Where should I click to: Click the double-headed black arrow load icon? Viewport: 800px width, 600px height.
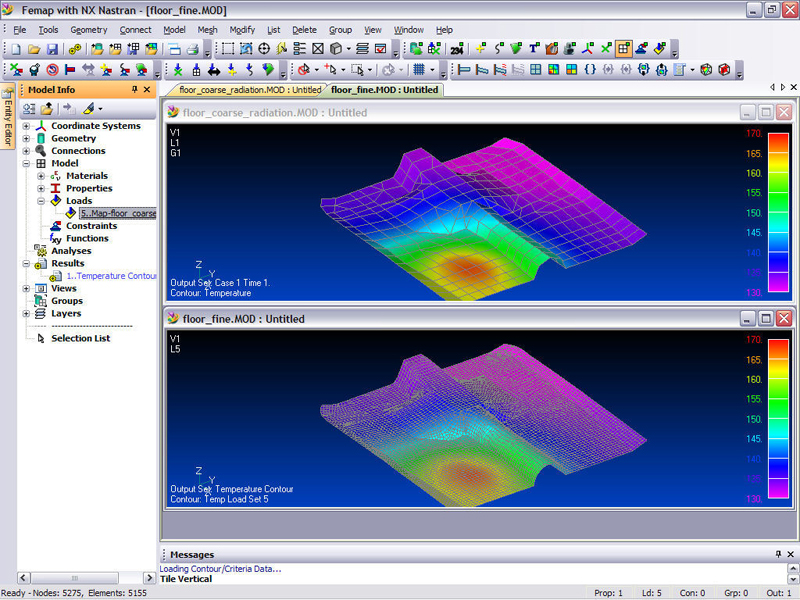[214, 70]
